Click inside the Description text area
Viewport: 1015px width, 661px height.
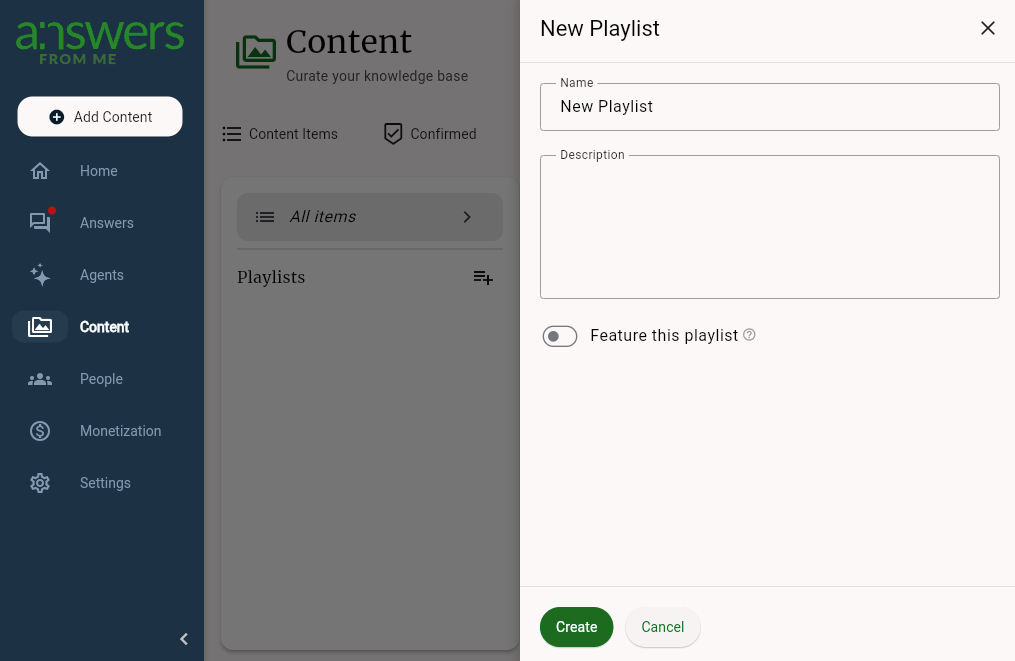coord(769,226)
